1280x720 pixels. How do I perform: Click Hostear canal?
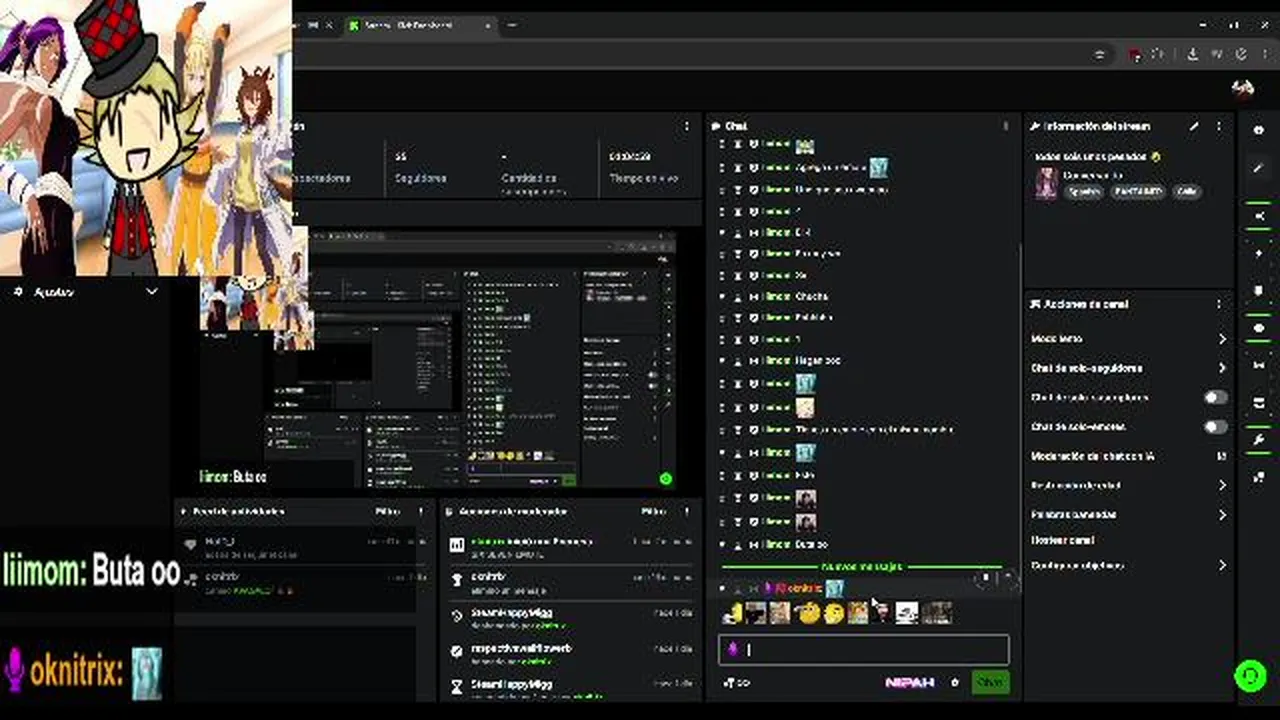[x=1062, y=540]
